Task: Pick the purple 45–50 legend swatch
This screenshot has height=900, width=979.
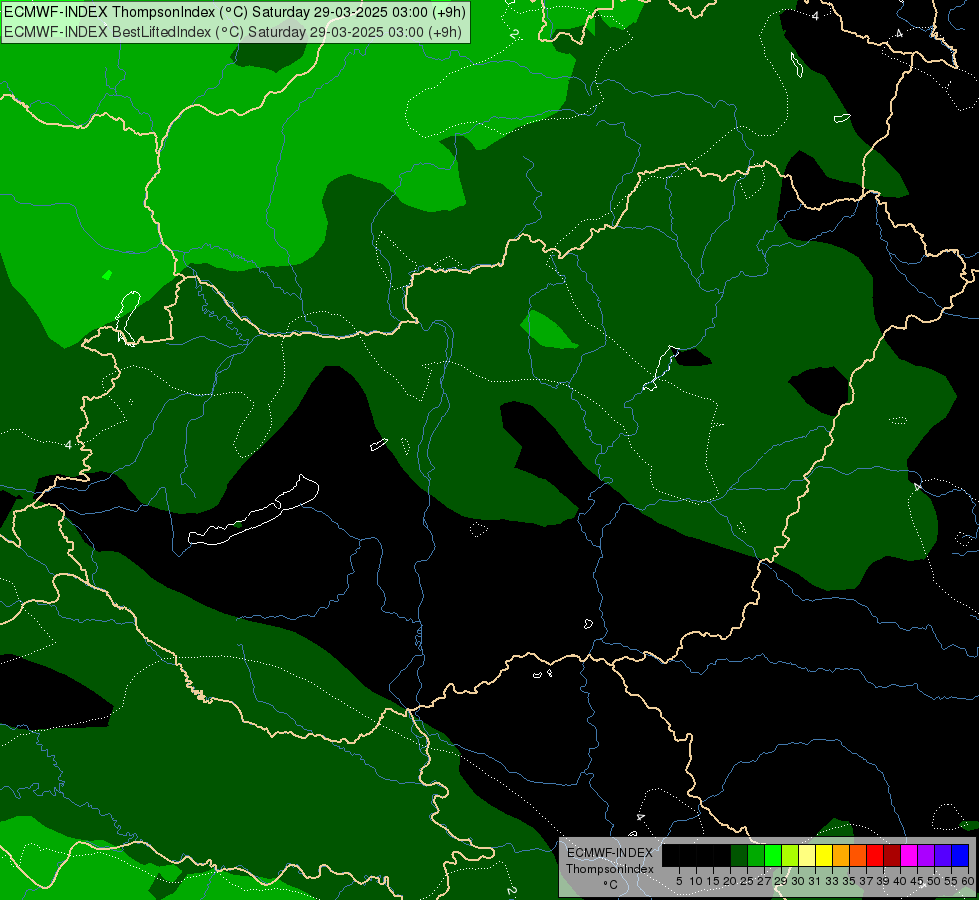Action: click(x=926, y=855)
